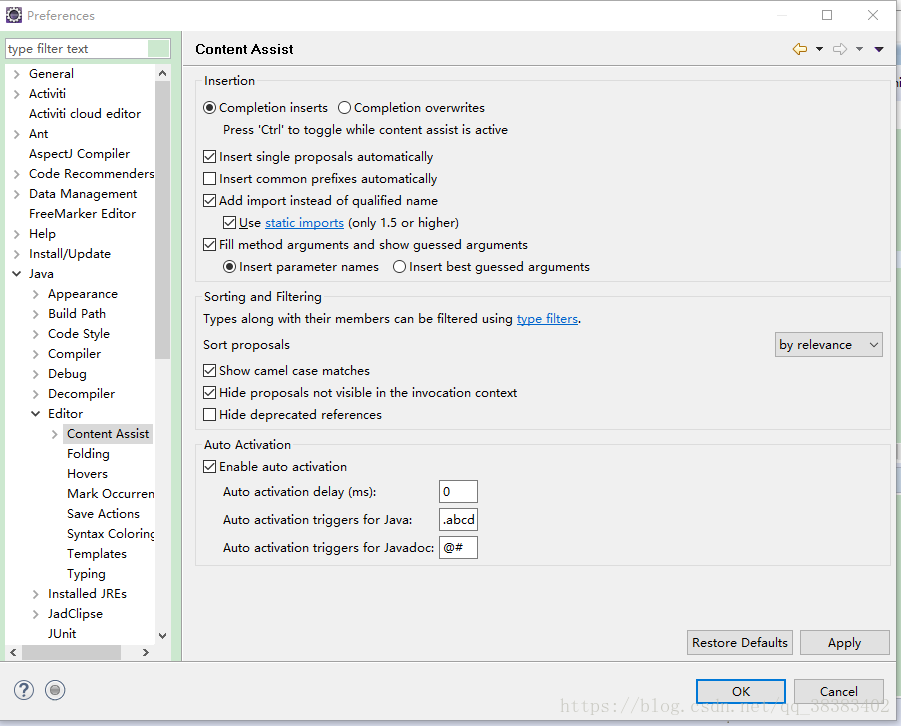Select JUnit in preferences tree
The width and height of the screenshot is (901, 726).
click(x=62, y=634)
